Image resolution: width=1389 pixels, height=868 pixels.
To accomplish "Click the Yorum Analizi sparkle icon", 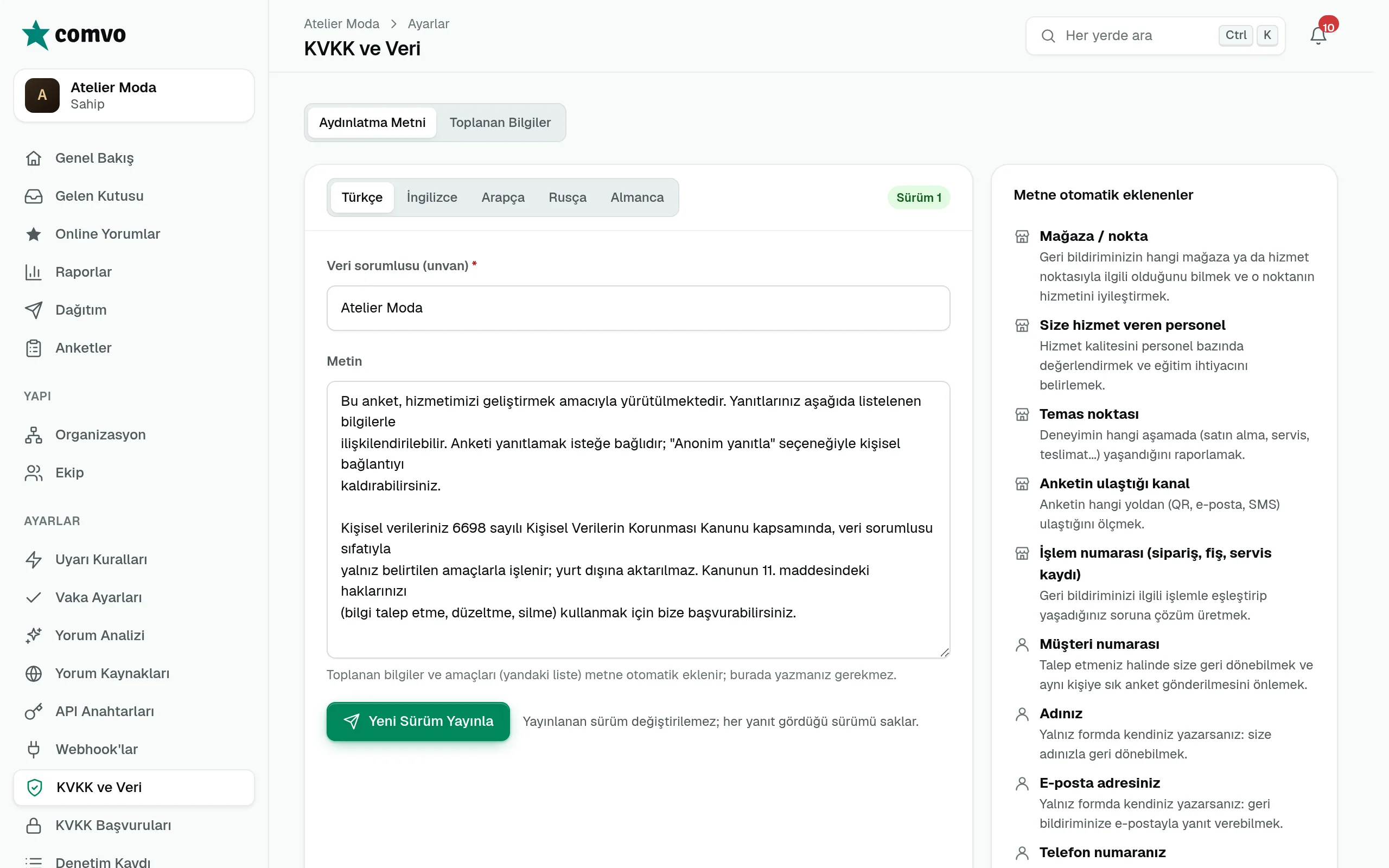I will pyautogui.click(x=34, y=635).
